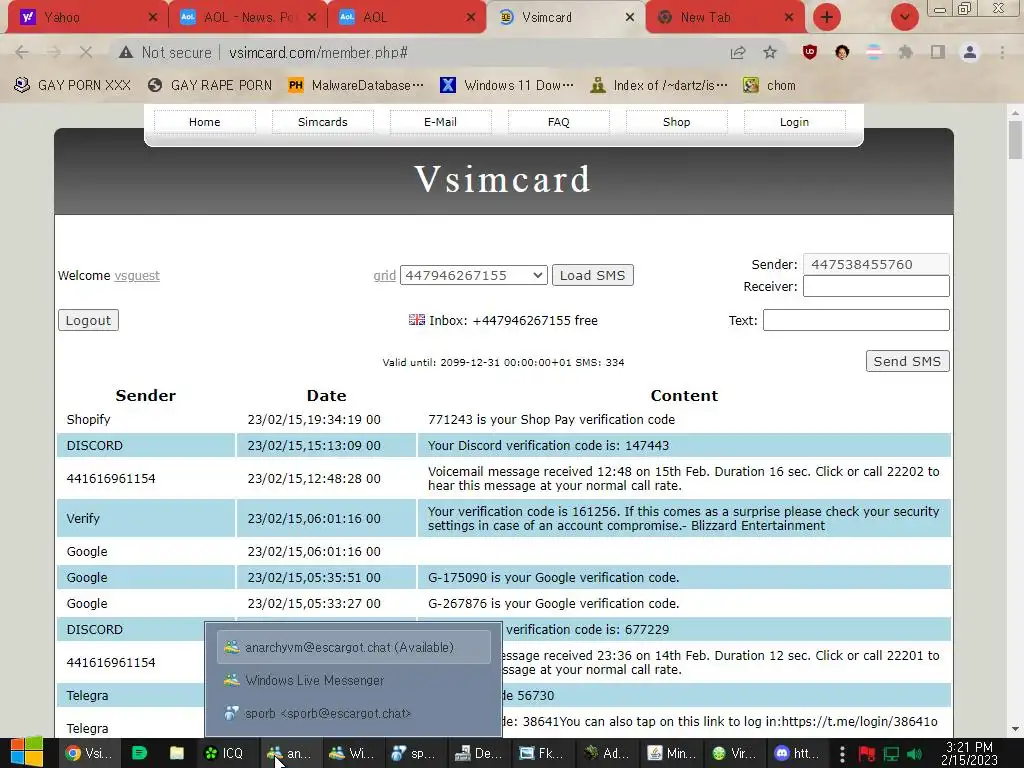This screenshot has width=1024, height=768.
Task: Stop loading the page with X icon
Action: pyautogui.click(x=85, y=52)
